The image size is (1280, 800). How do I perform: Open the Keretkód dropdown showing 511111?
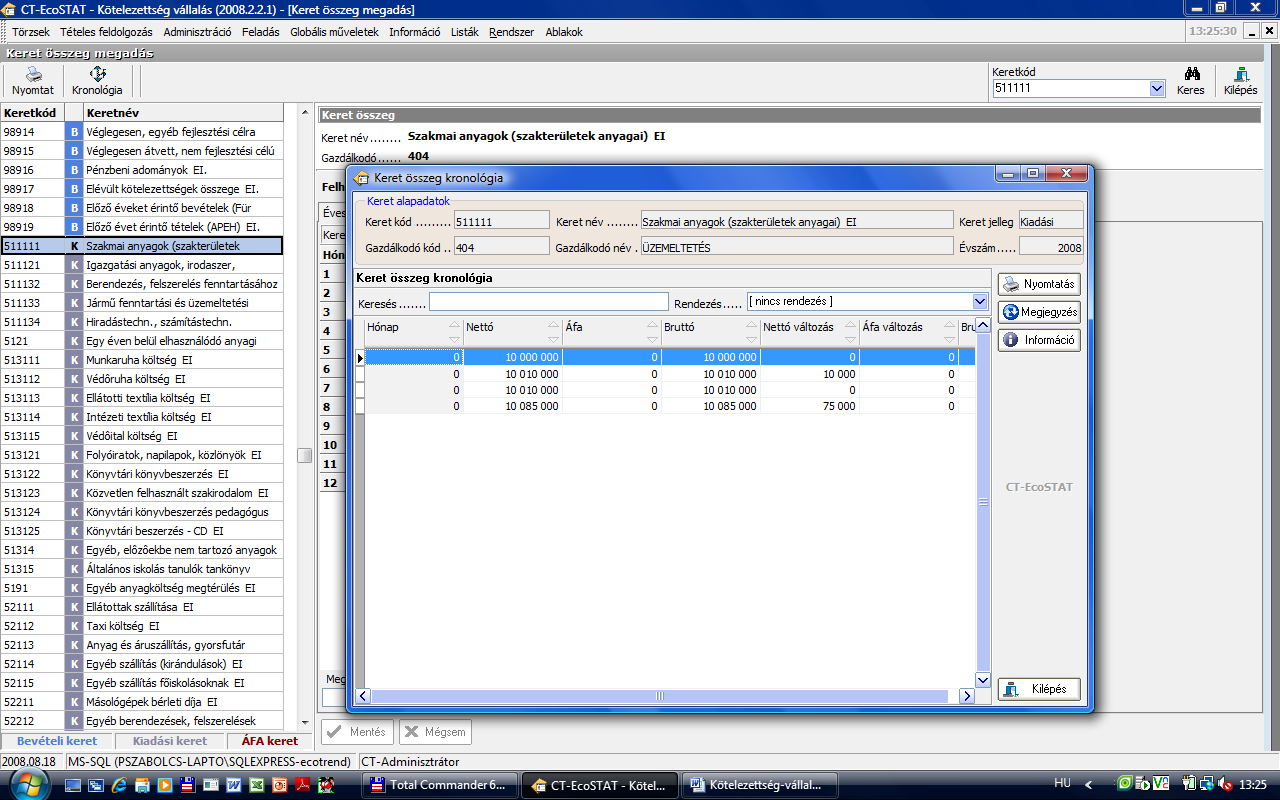tap(1157, 88)
